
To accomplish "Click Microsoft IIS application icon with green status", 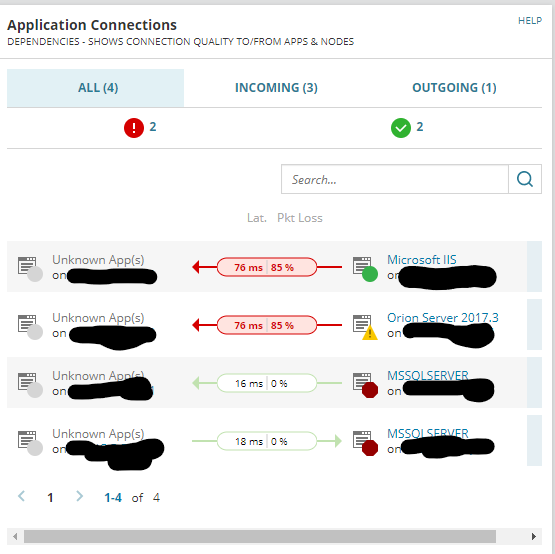I will click(365, 269).
